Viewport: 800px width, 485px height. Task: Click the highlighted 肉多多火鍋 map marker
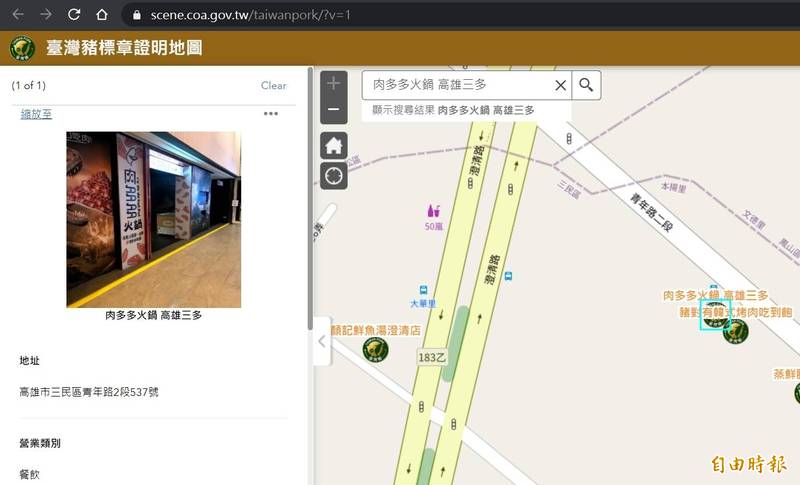(x=715, y=315)
